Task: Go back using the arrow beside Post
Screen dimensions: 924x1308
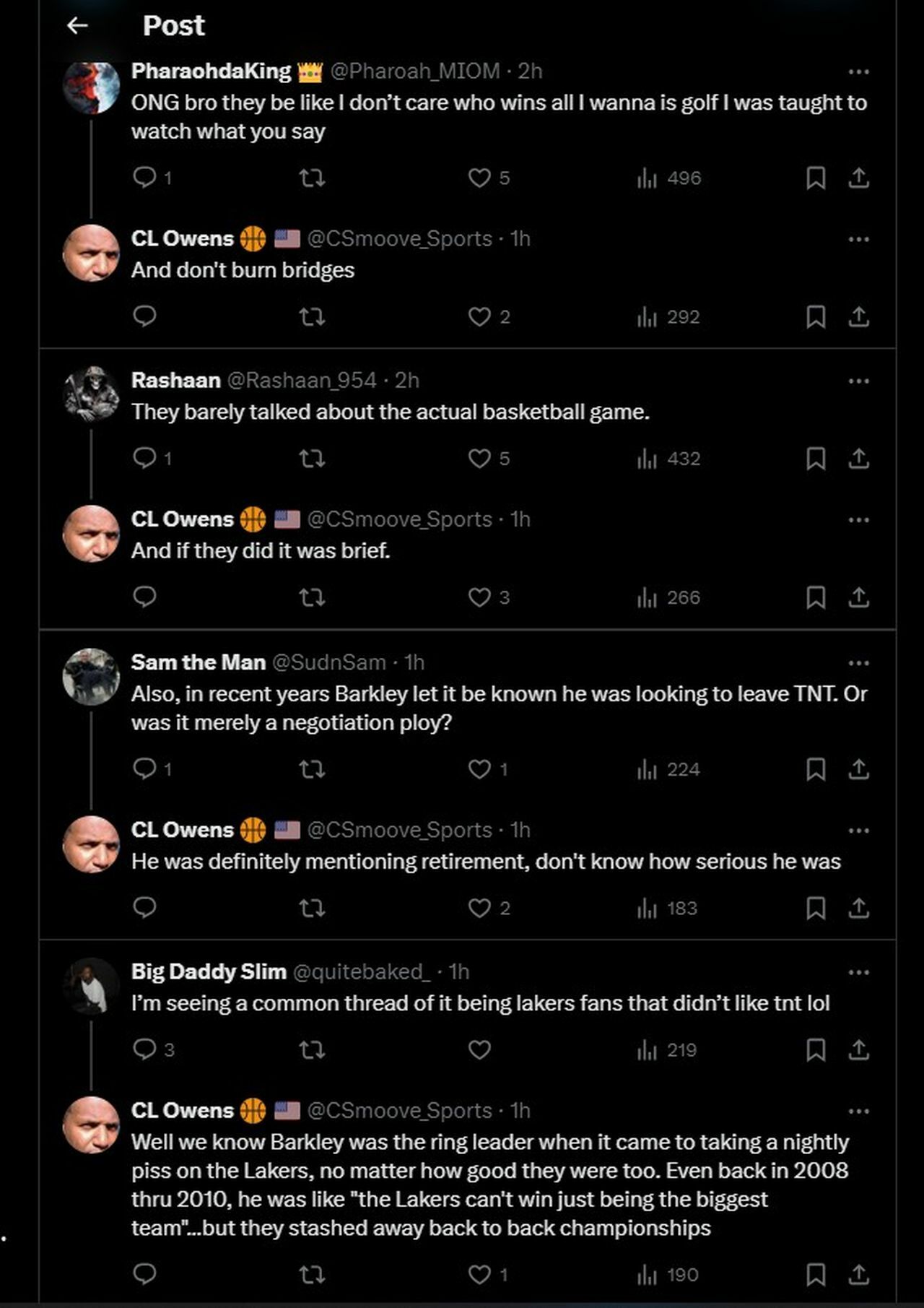Action: tap(77, 26)
